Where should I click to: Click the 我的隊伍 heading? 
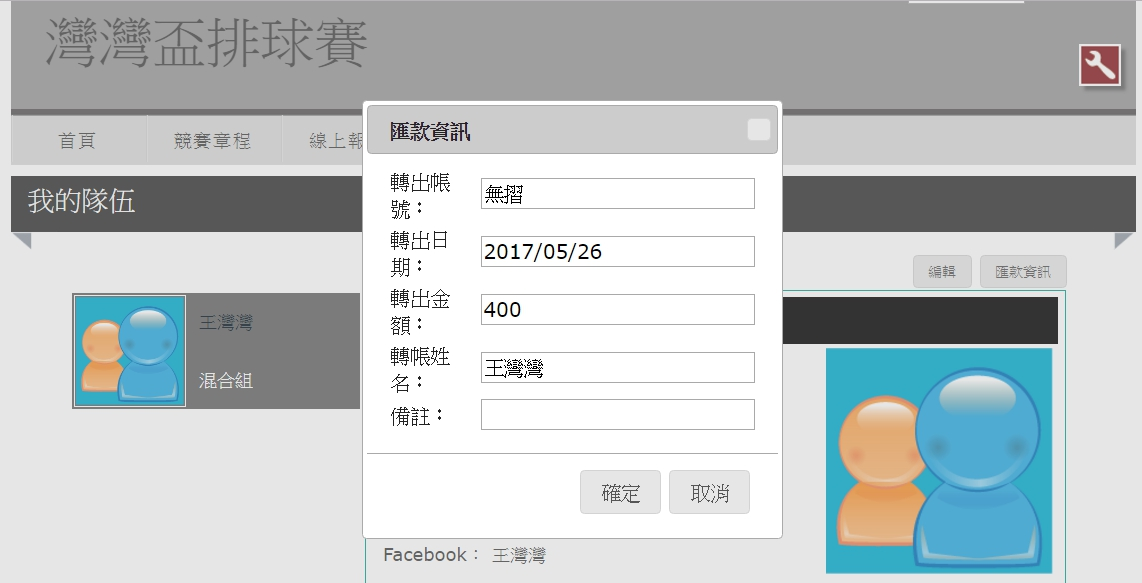[x=82, y=201]
